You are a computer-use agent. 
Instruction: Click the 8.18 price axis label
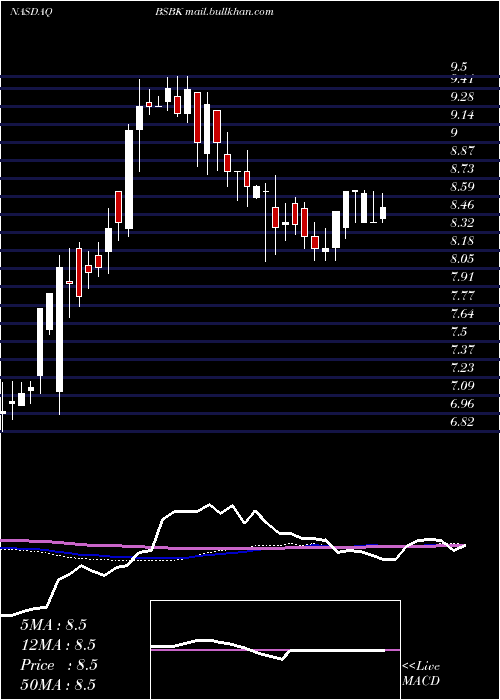tap(462, 242)
